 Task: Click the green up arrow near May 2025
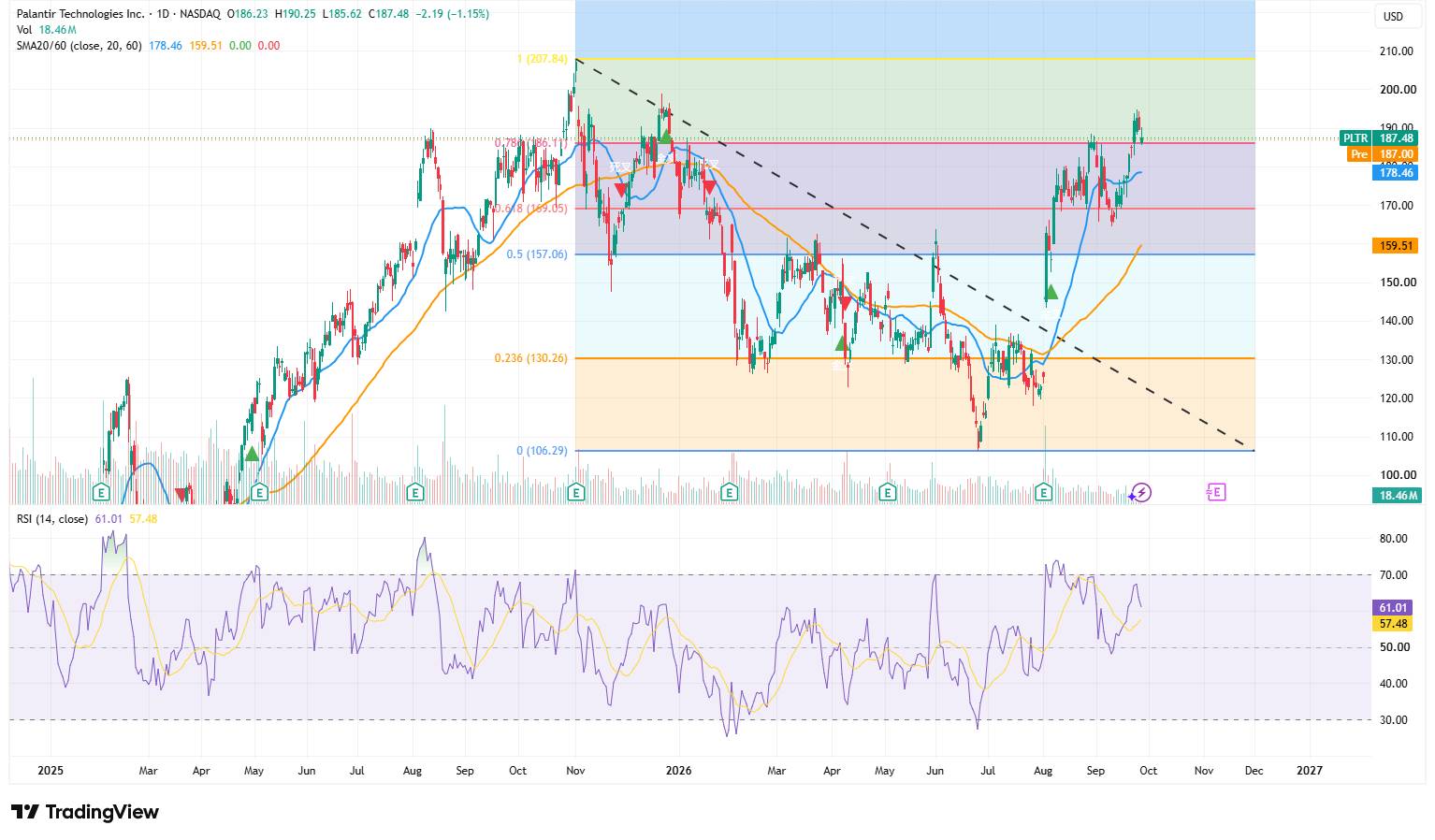tap(251, 454)
